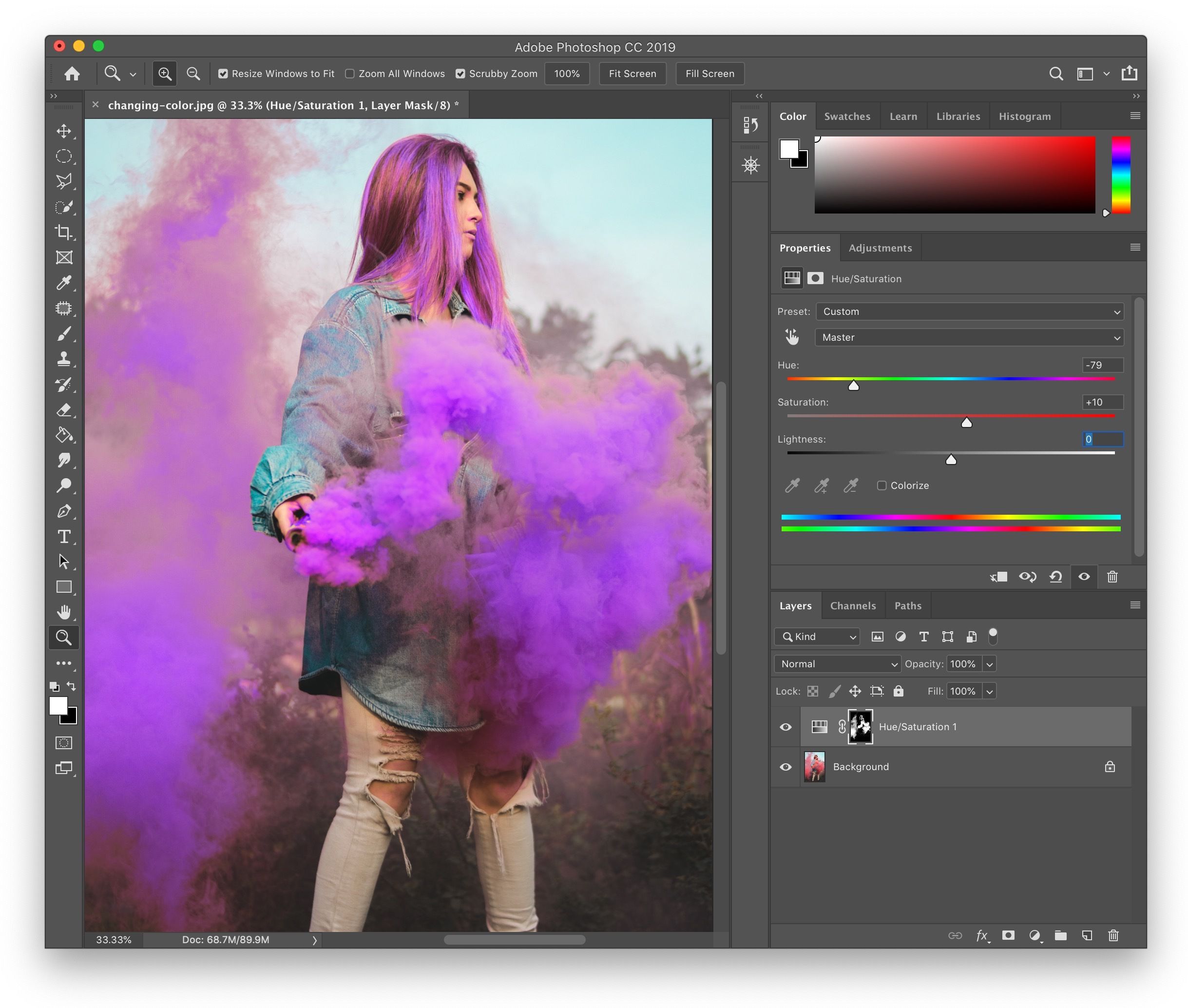Image resolution: width=1188 pixels, height=1008 pixels.
Task: Click the Hand tool in toolbar
Action: pos(63,612)
